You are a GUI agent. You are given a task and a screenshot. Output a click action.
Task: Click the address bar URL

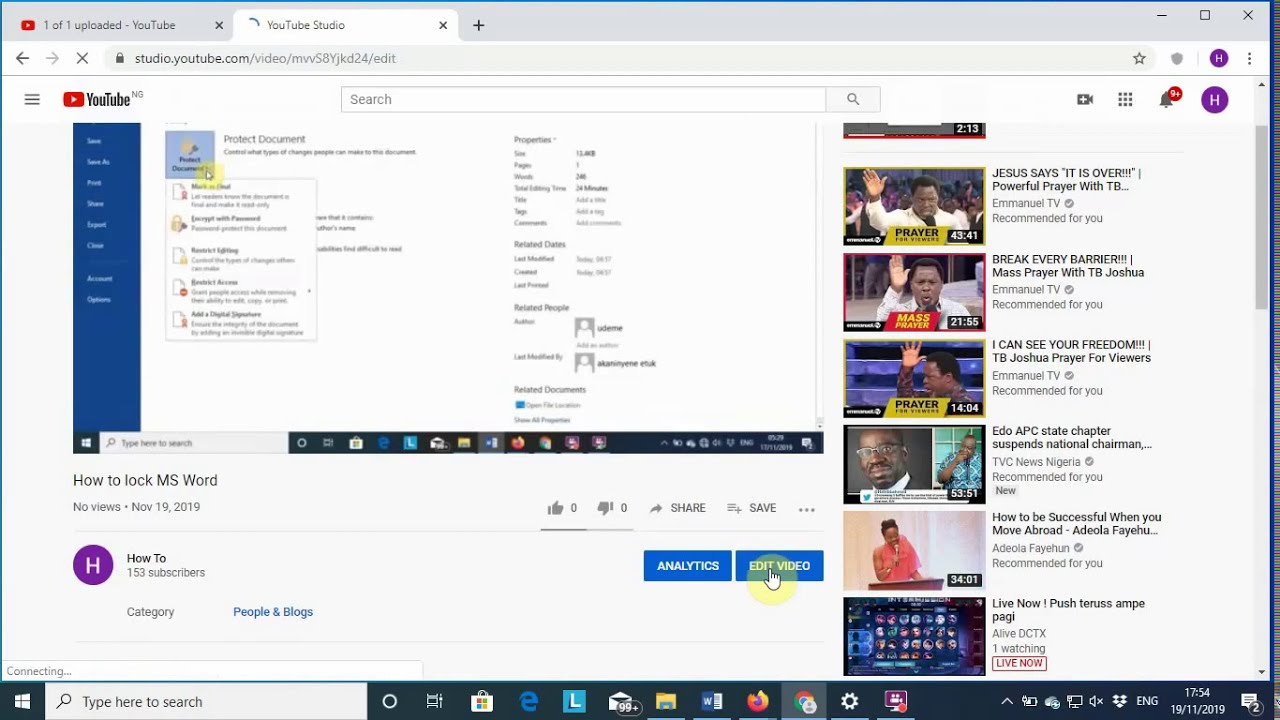[265, 58]
